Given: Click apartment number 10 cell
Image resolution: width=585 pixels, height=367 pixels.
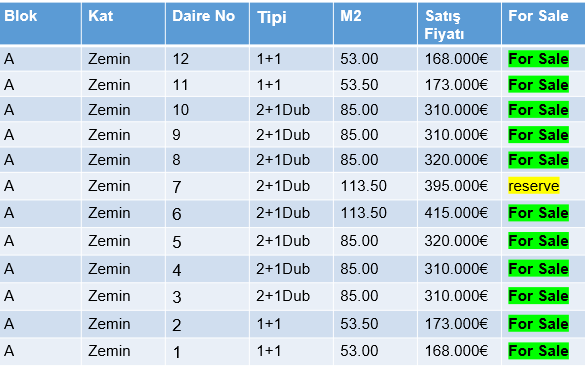Looking at the screenshot, I should pos(207,110).
